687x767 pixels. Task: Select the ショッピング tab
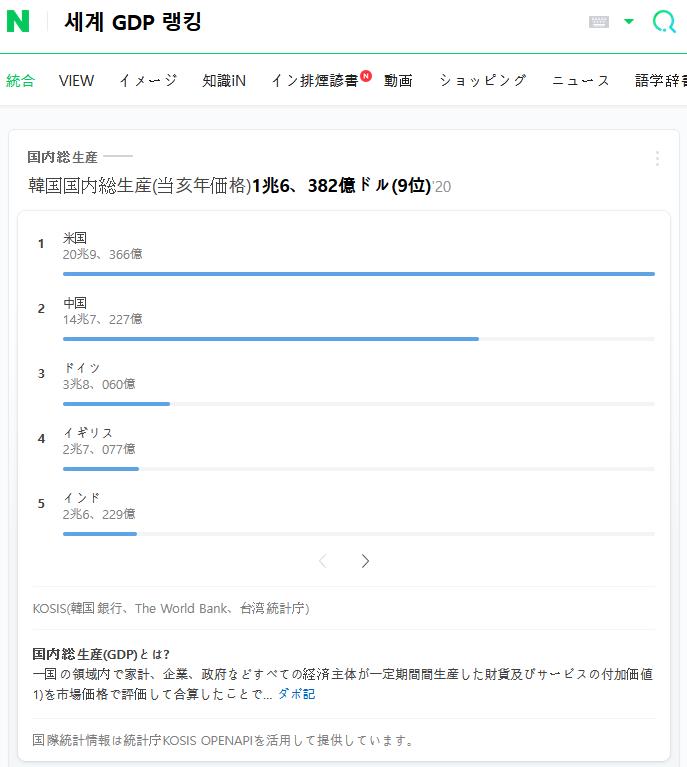[x=482, y=80]
